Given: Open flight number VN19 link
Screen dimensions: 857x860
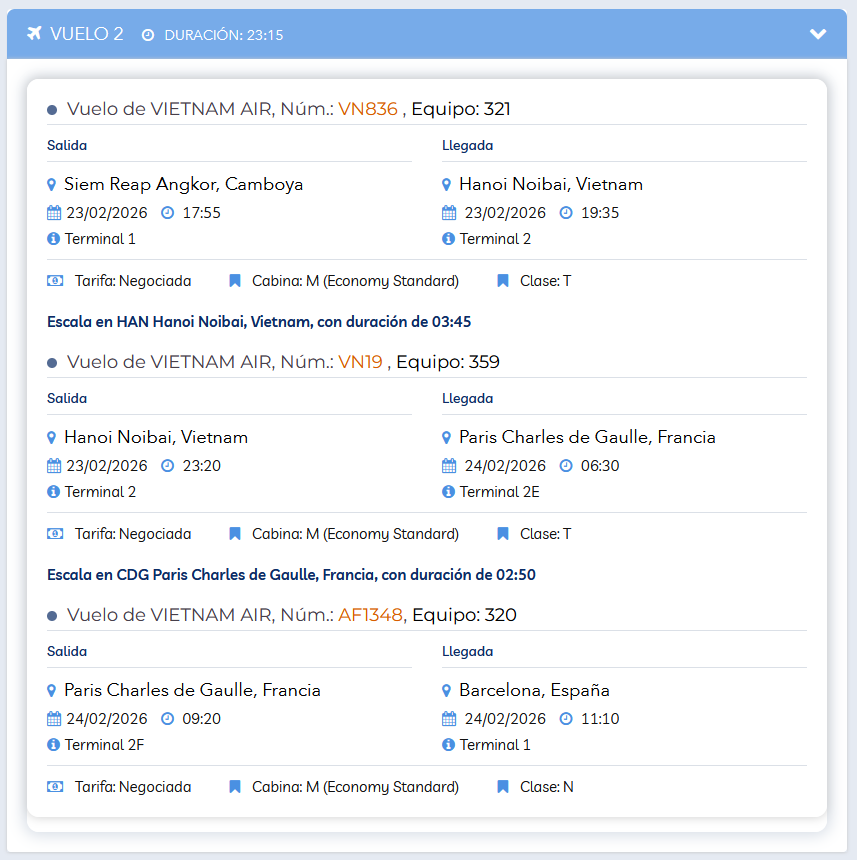Looking at the screenshot, I should click(360, 362).
